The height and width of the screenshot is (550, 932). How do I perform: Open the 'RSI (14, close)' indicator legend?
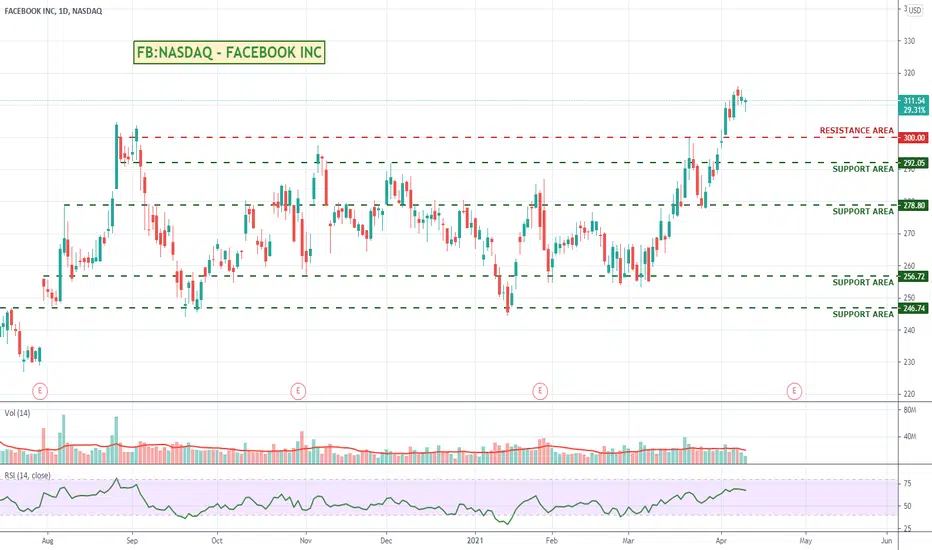(27, 475)
